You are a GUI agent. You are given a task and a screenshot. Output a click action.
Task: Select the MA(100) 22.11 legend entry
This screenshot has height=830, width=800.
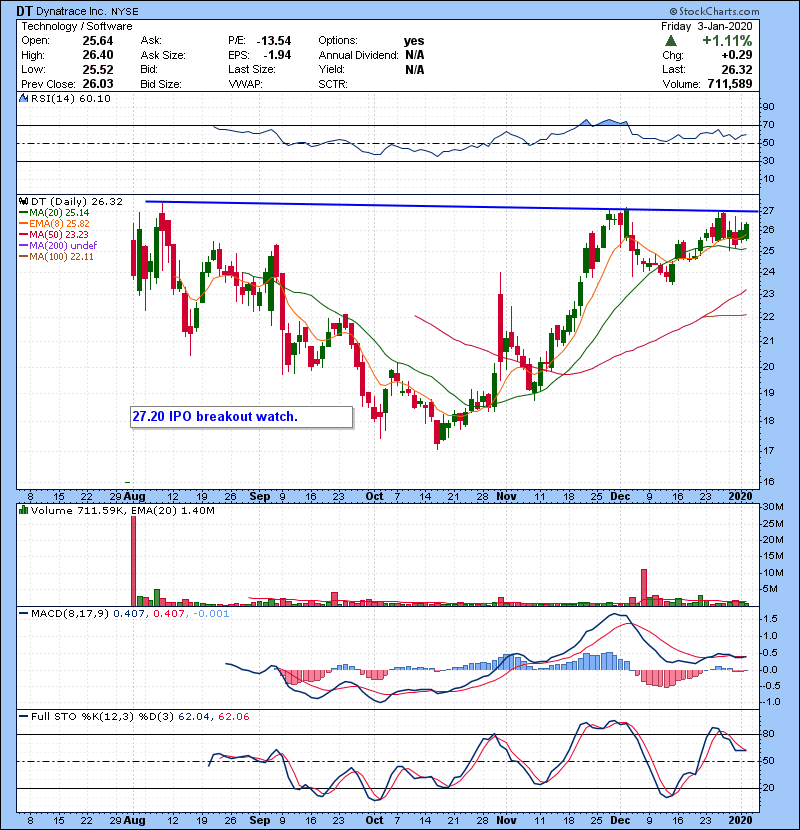click(56, 257)
